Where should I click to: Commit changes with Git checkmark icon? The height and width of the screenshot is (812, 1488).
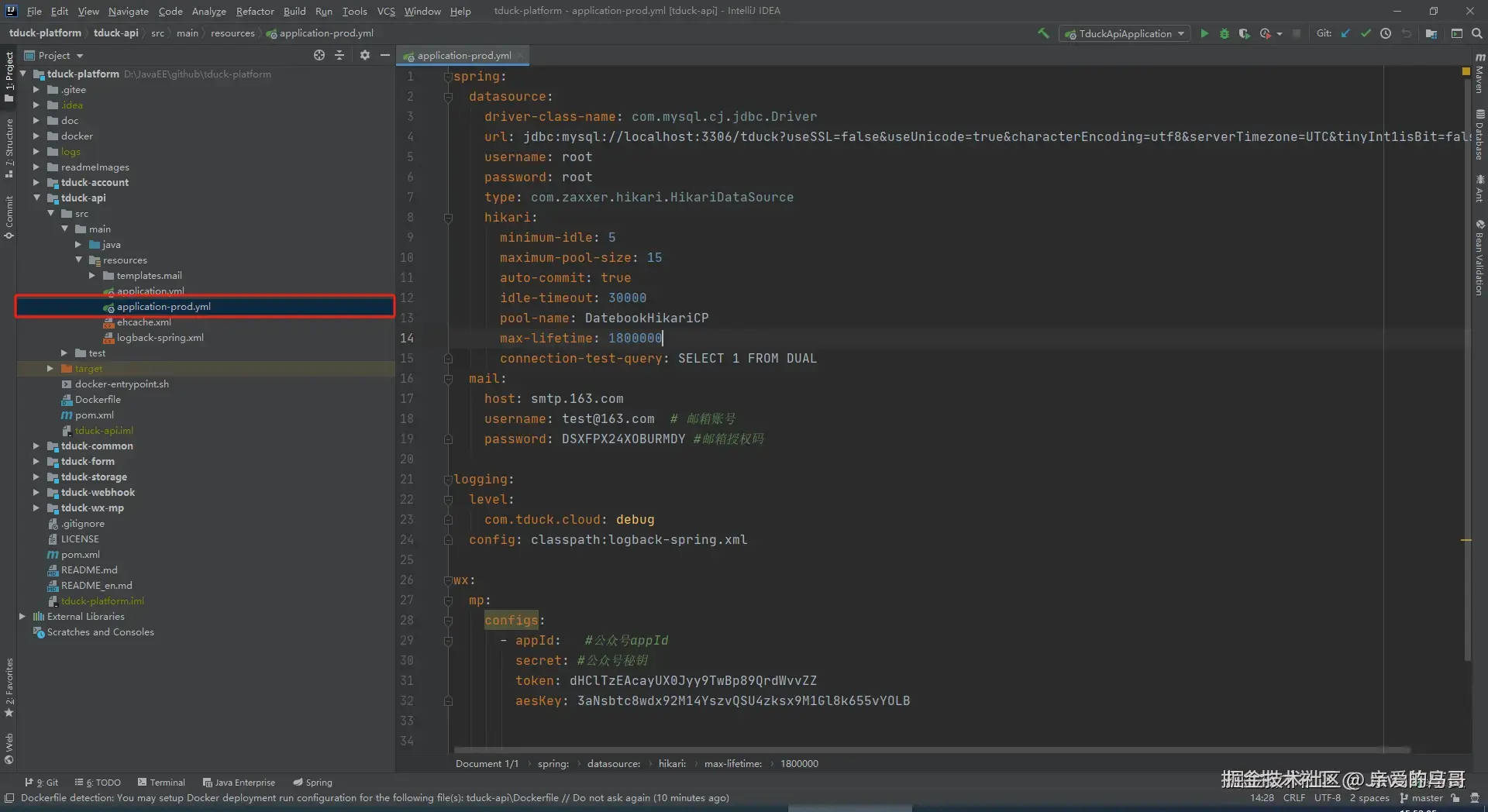click(1366, 33)
